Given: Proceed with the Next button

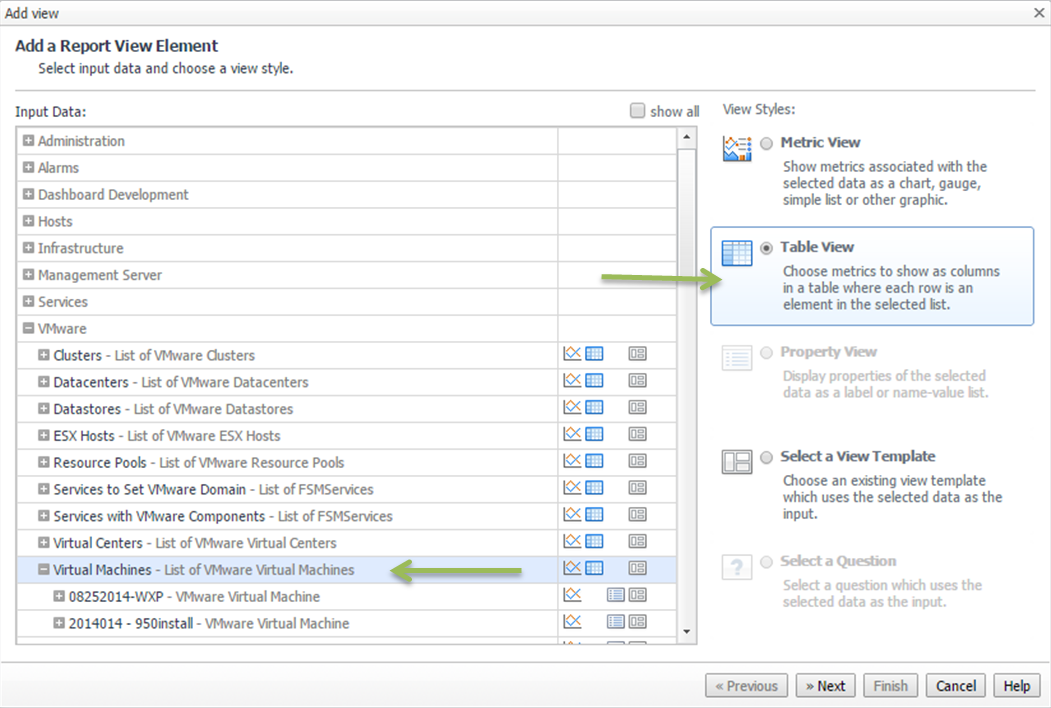Looking at the screenshot, I should coord(825,686).
